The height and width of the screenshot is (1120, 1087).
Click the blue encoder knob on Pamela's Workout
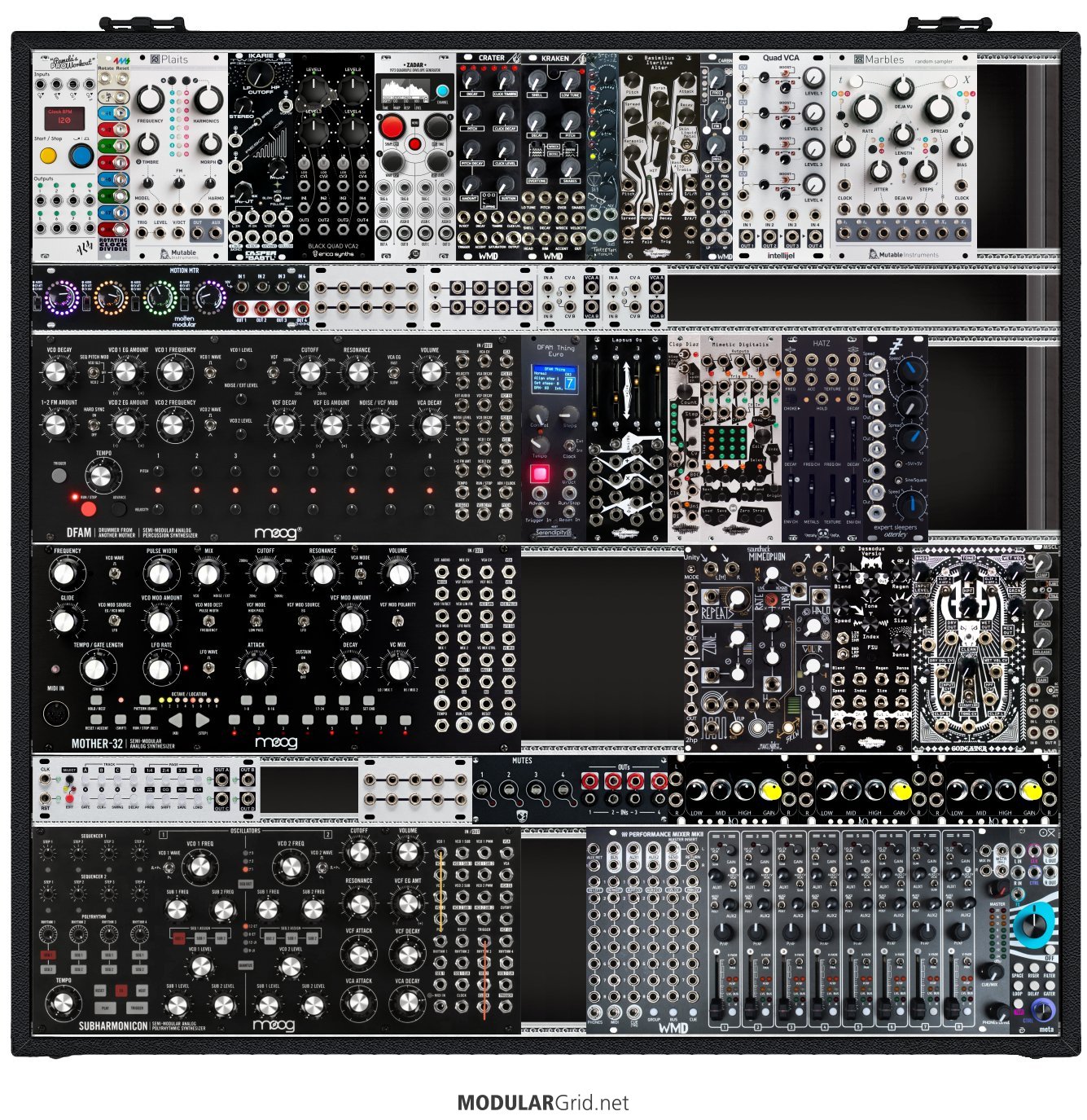point(81,156)
